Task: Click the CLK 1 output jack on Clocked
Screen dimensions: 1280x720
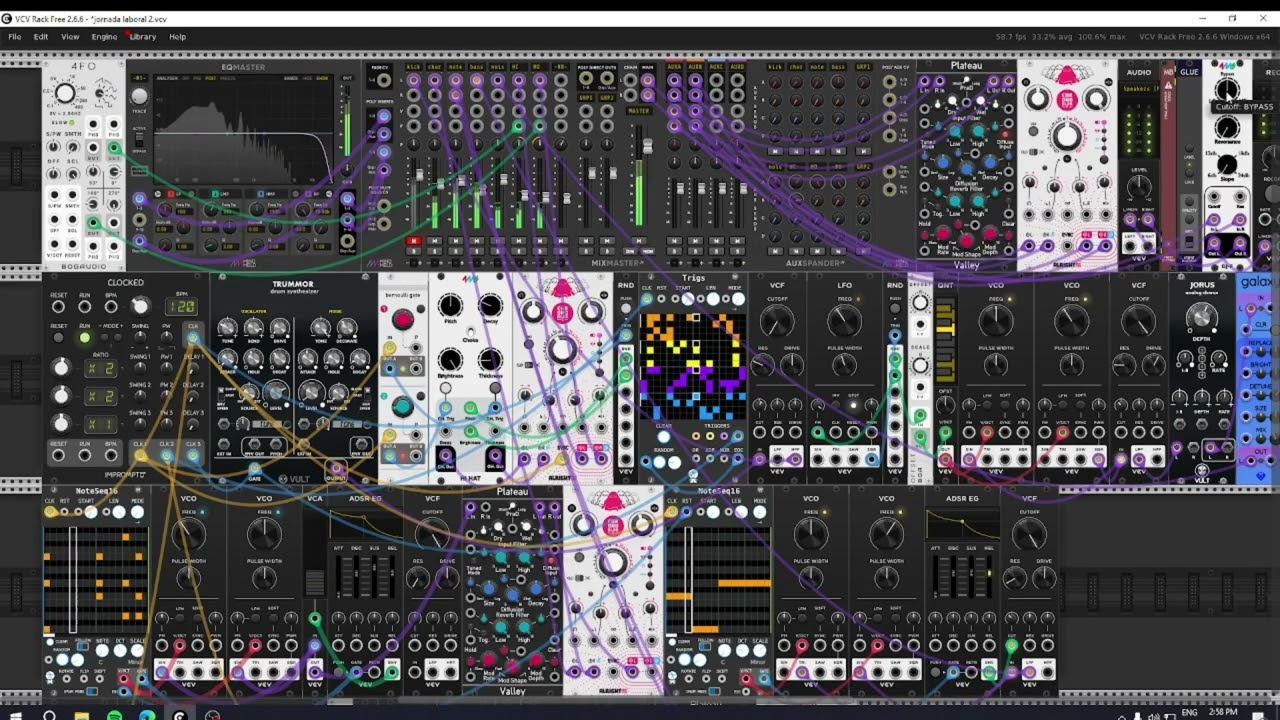Action: click(141, 456)
